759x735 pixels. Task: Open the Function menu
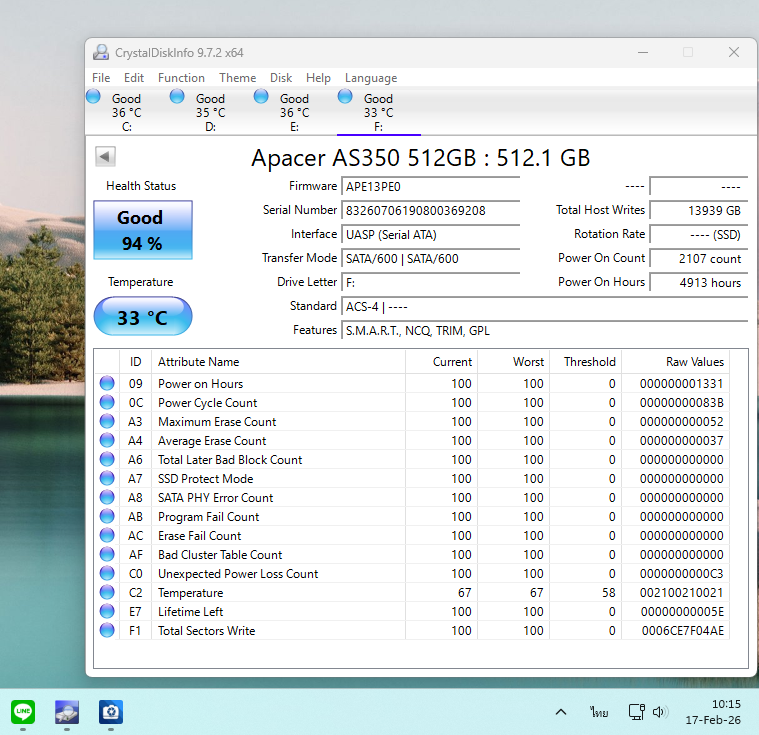(x=181, y=78)
